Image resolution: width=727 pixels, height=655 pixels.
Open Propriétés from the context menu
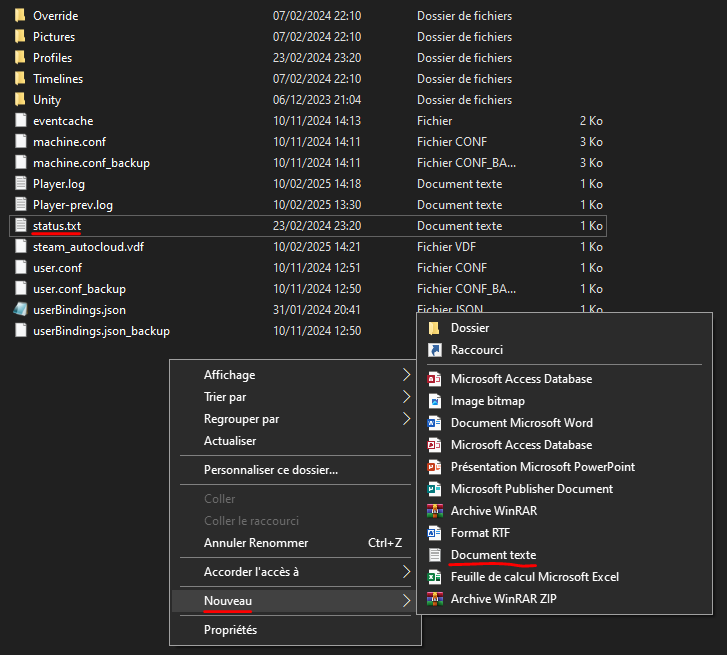230,630
